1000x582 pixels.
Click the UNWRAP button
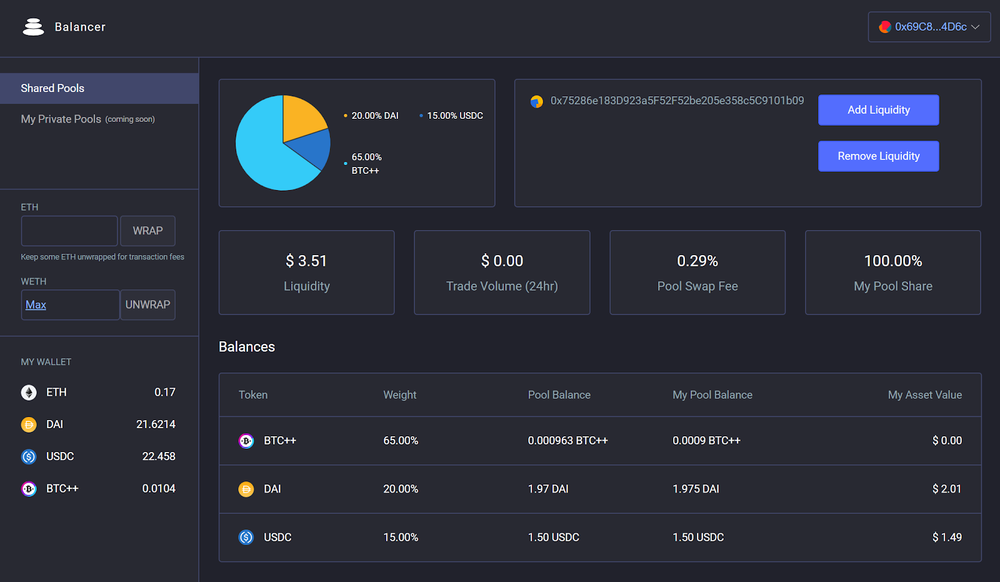pyautogui.click(x=148, y=305)
